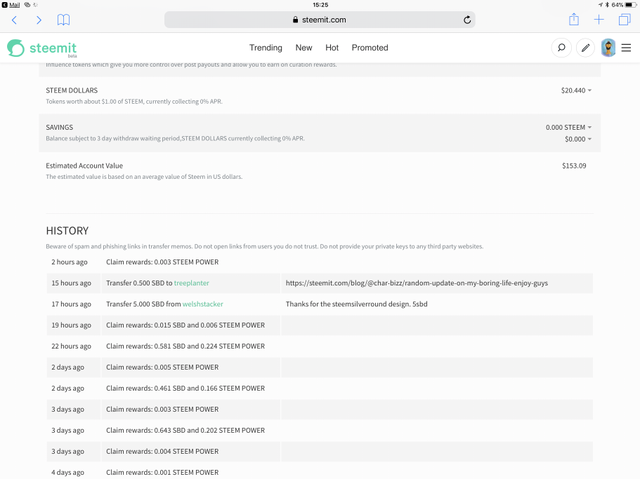Click the savings 3 day withdraw description
The height and width of the screenshot is (479, 640).
click(x=175, y=139)
